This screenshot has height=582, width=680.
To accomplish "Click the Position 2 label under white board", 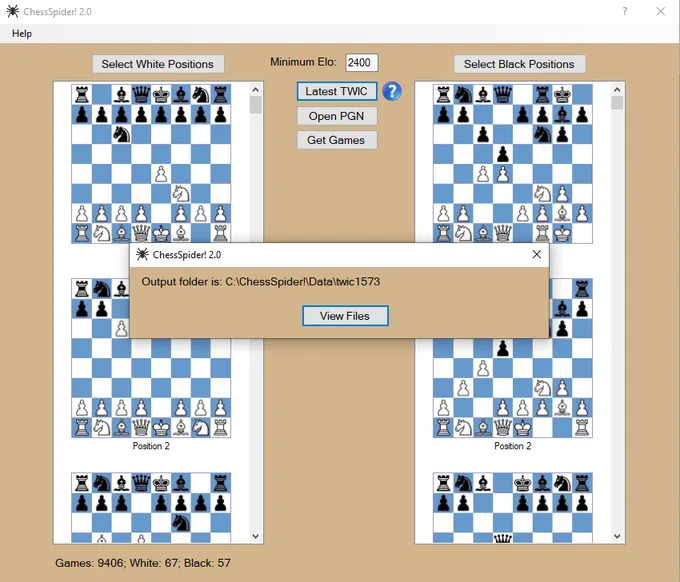I will (x=151, y=446).
